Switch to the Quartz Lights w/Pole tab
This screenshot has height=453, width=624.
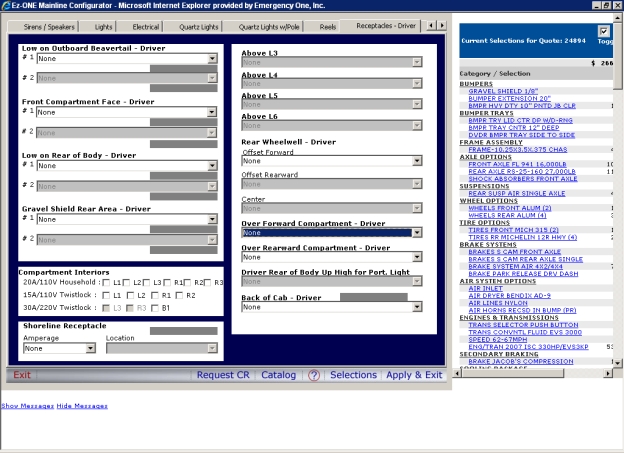(269, 27)
